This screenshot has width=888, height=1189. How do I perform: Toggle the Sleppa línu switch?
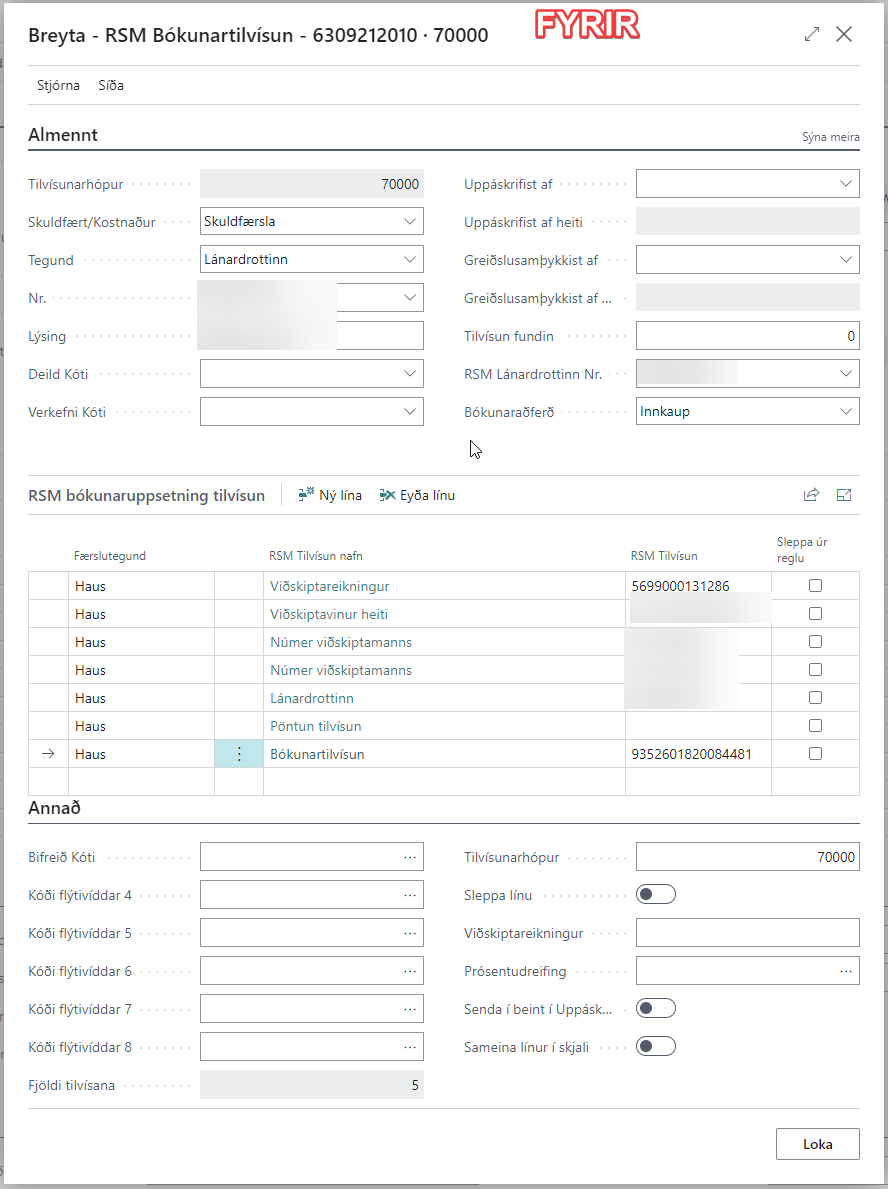pyautogui.click(x=656, y=894)
